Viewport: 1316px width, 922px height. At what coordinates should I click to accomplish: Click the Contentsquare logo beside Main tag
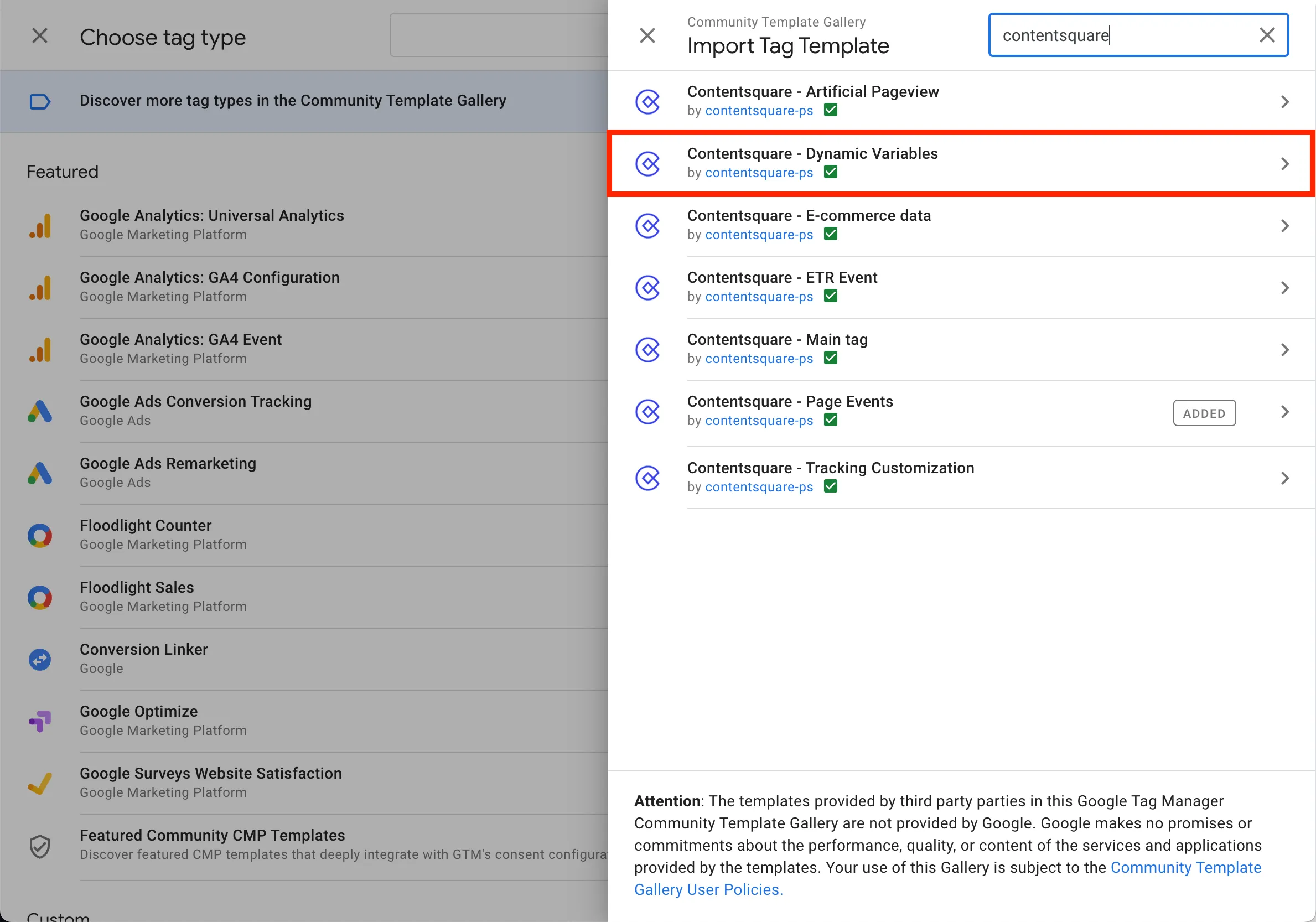[x=647, y=350]
